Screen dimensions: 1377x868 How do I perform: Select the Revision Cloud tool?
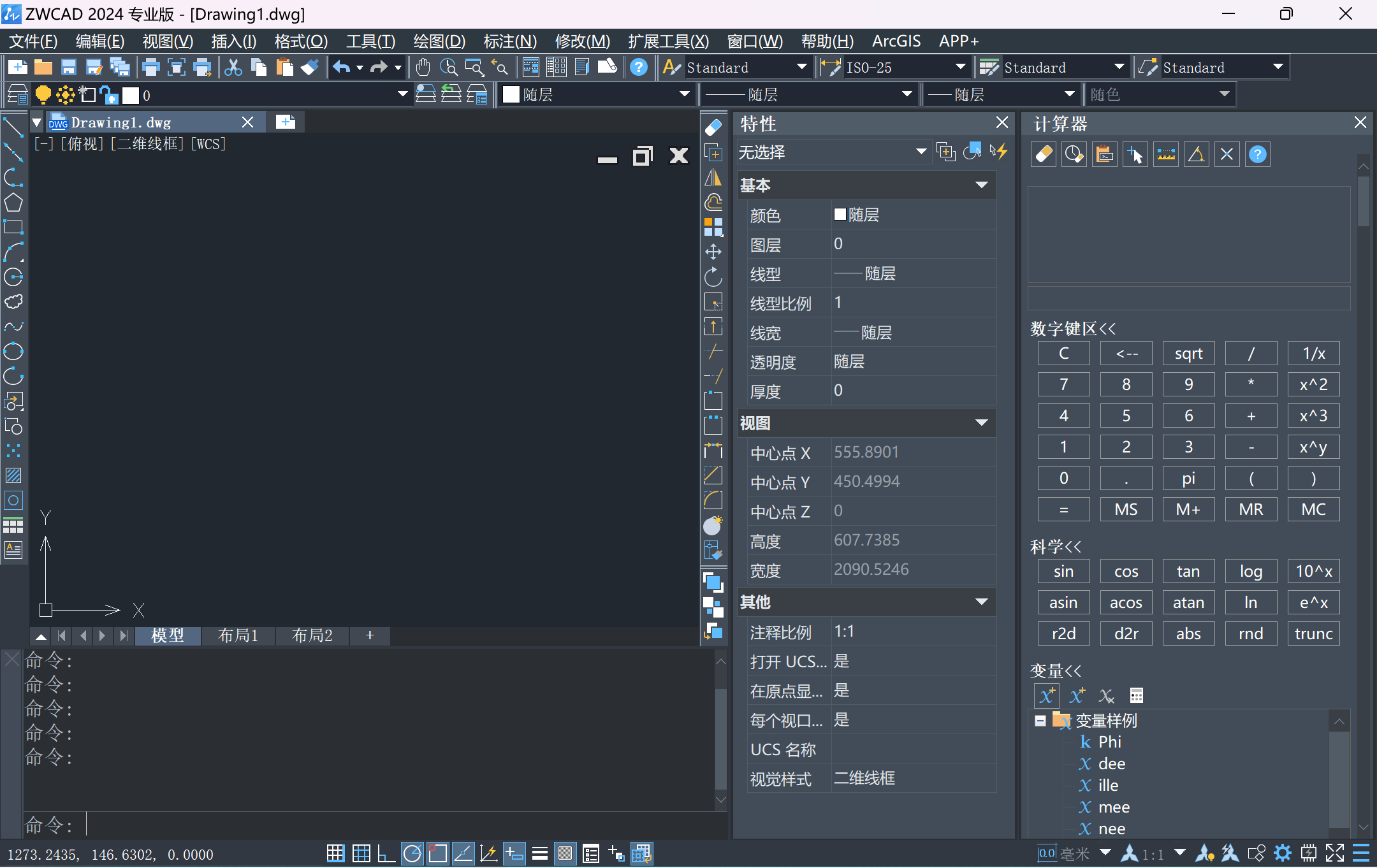13,302
